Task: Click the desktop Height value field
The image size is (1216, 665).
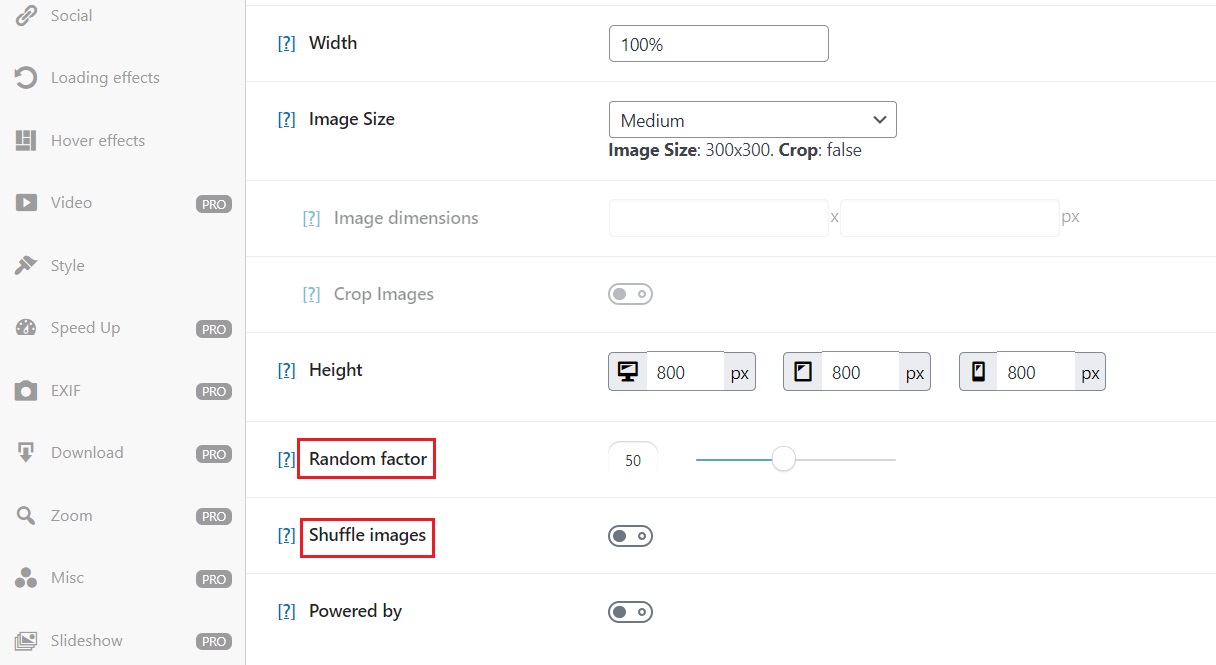Action: [685, 372]
